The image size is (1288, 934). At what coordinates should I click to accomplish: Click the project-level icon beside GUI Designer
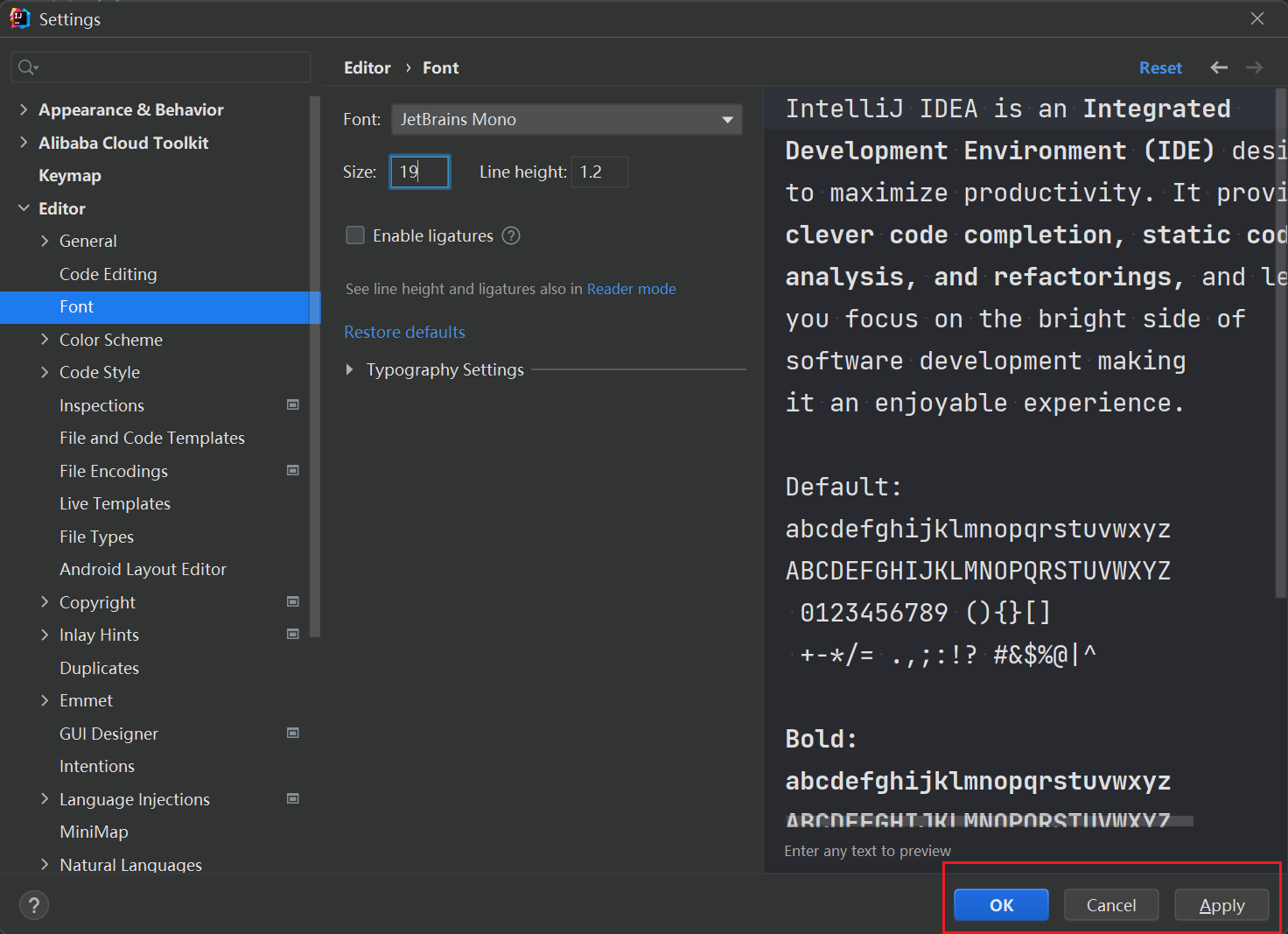click(x=293, y=733)
